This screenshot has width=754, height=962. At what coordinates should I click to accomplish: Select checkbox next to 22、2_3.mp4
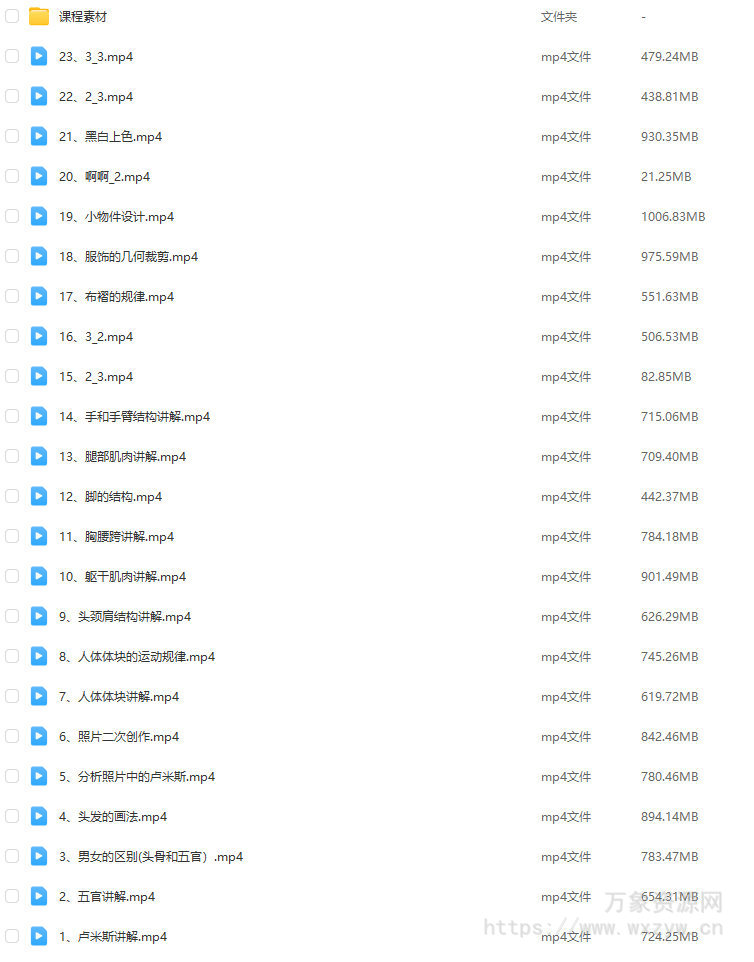coord(12,96)
